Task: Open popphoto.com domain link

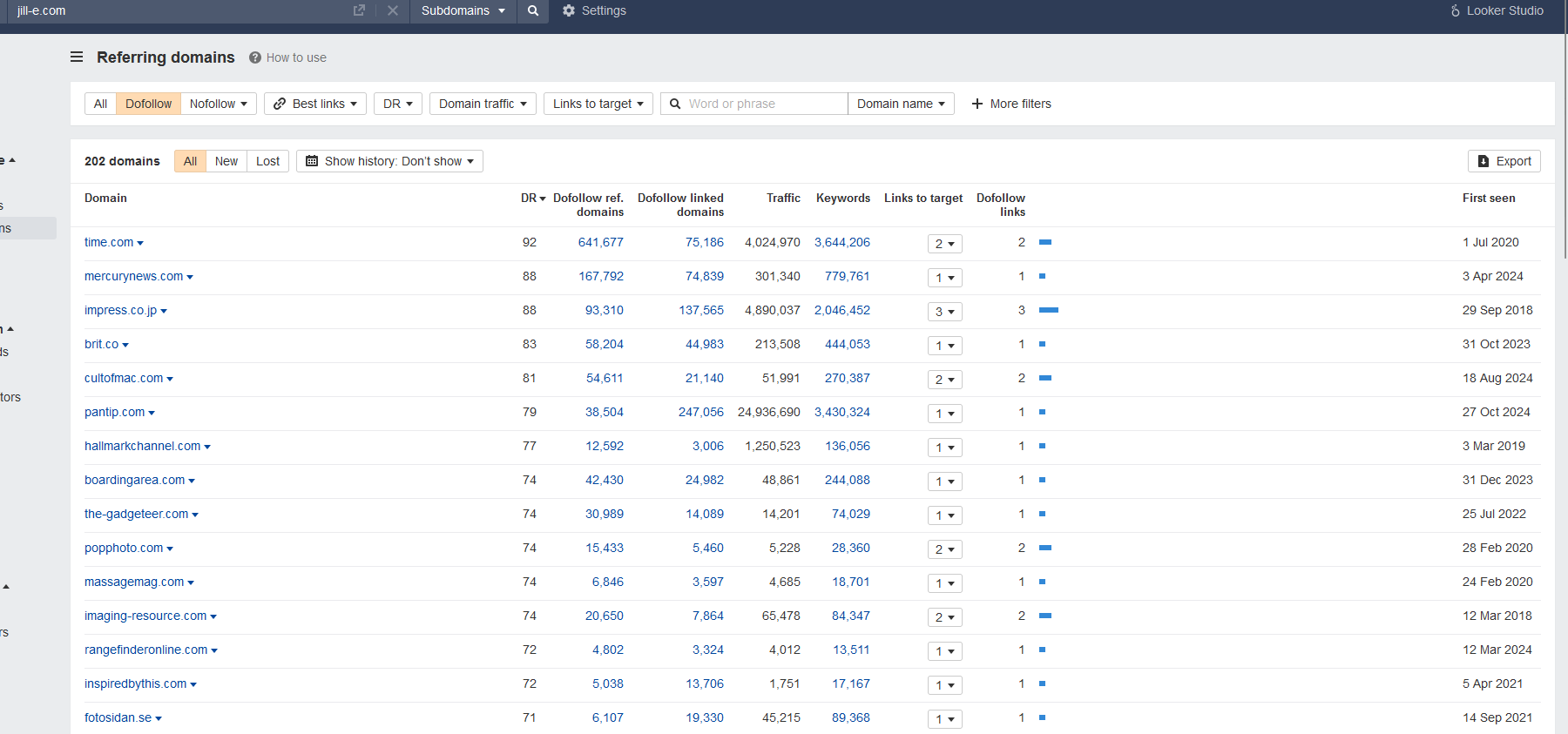Action: [124, 548]
